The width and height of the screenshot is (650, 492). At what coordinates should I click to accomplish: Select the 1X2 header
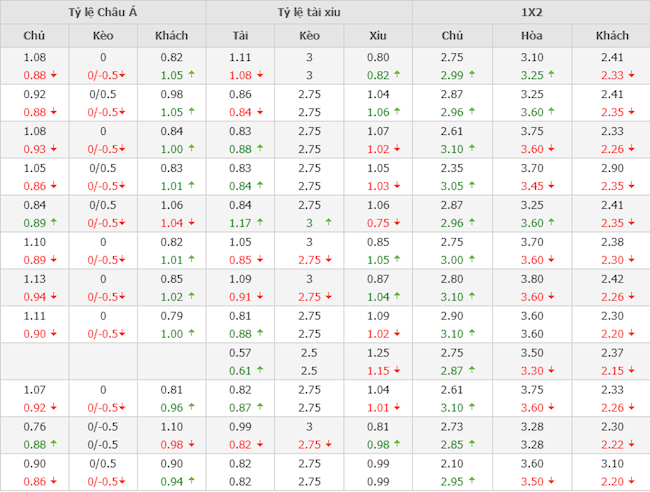(x=531, y=12)
